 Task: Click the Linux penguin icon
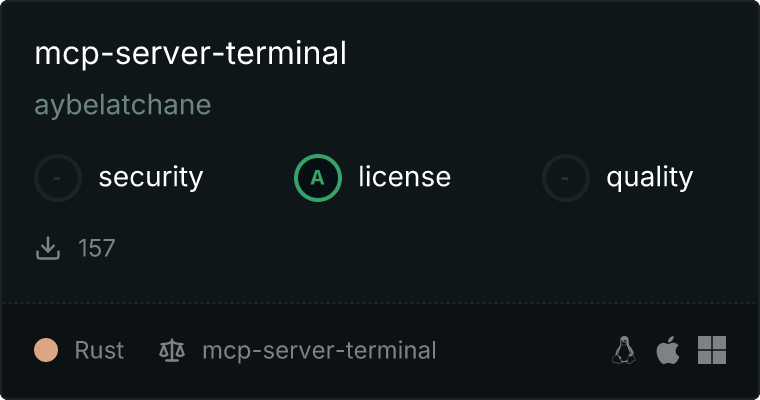point(624,350)
